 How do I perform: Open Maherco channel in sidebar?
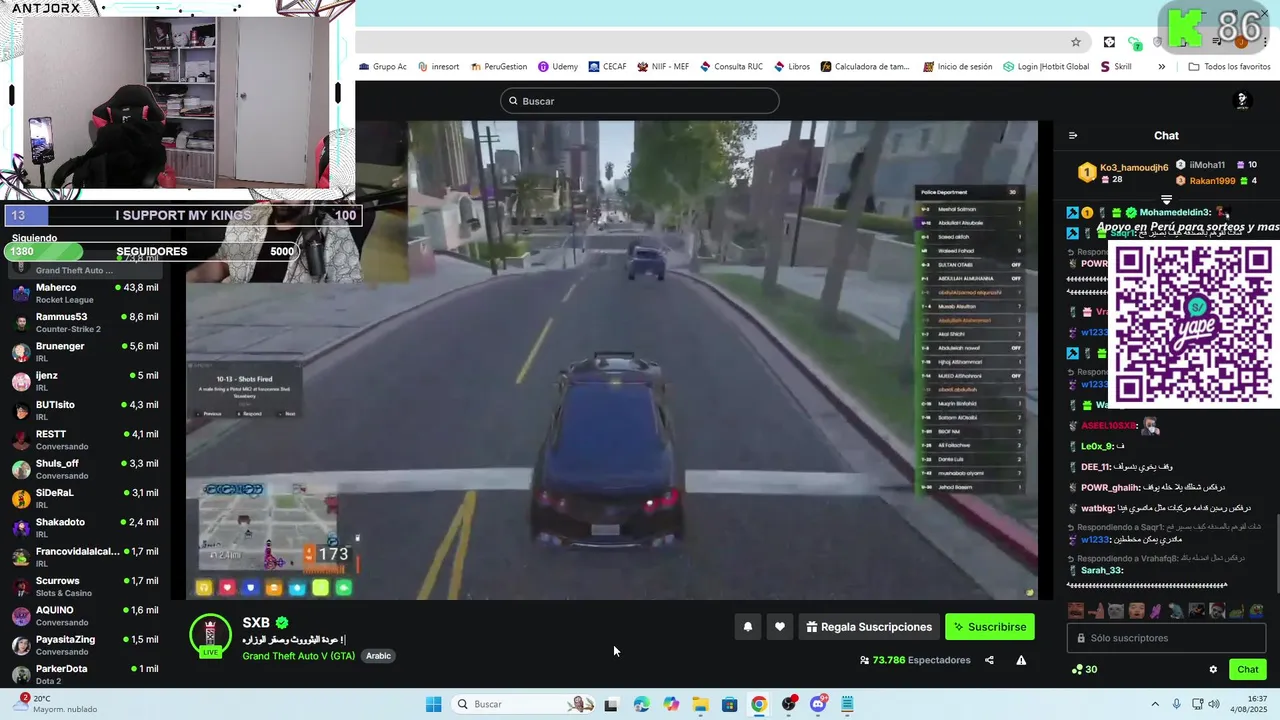click(x=85, y=293)
